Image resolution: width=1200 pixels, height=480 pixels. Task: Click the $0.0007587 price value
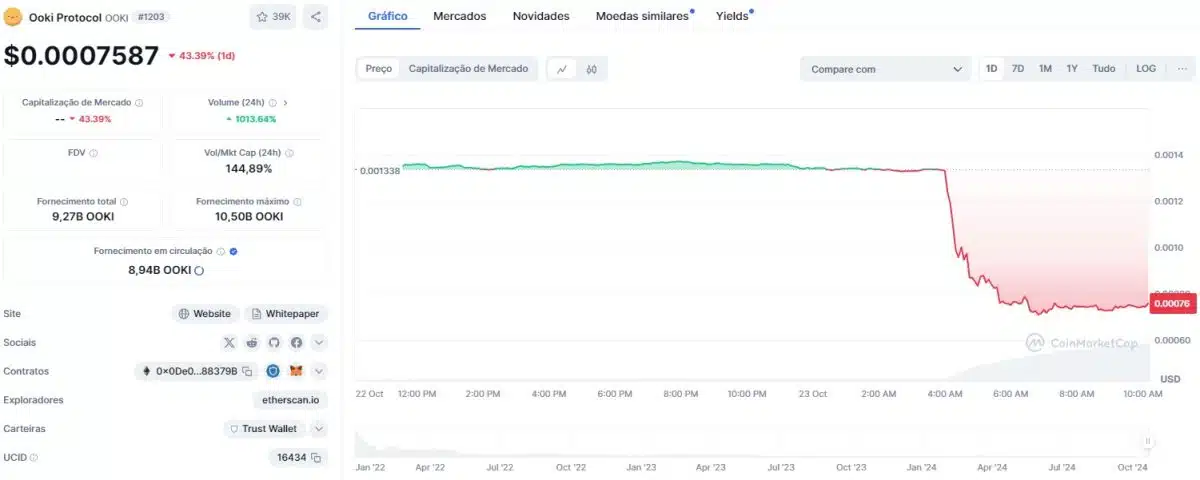click(x=82, y=55)
